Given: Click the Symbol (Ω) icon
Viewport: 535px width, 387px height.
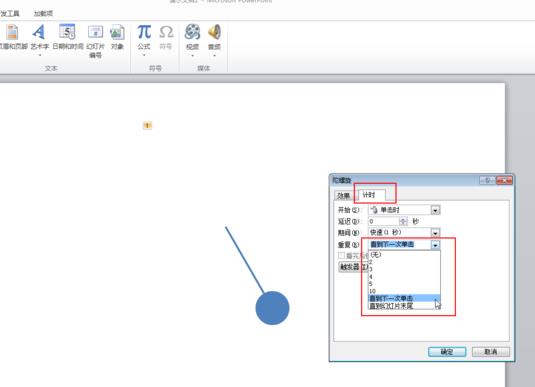Looking at the screenshot, I should coord(166,32).
